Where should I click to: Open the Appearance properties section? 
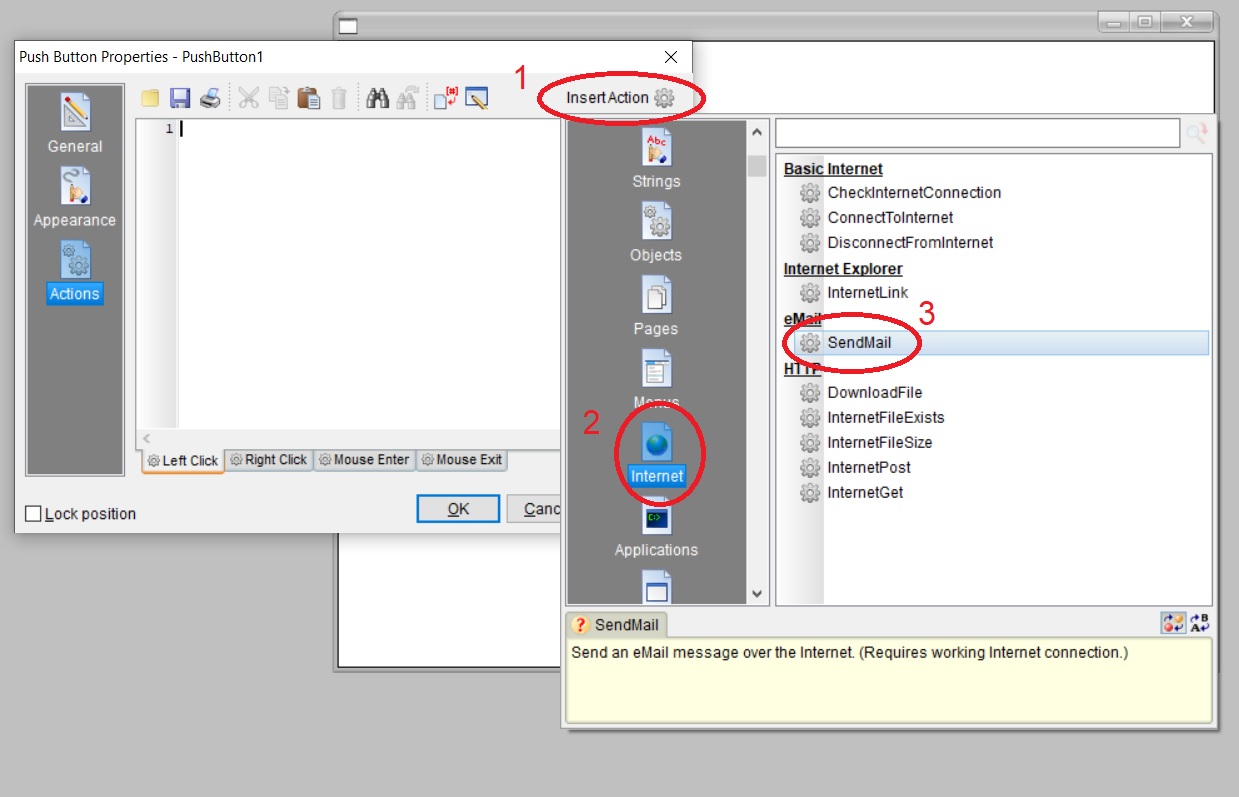(75, 198)
